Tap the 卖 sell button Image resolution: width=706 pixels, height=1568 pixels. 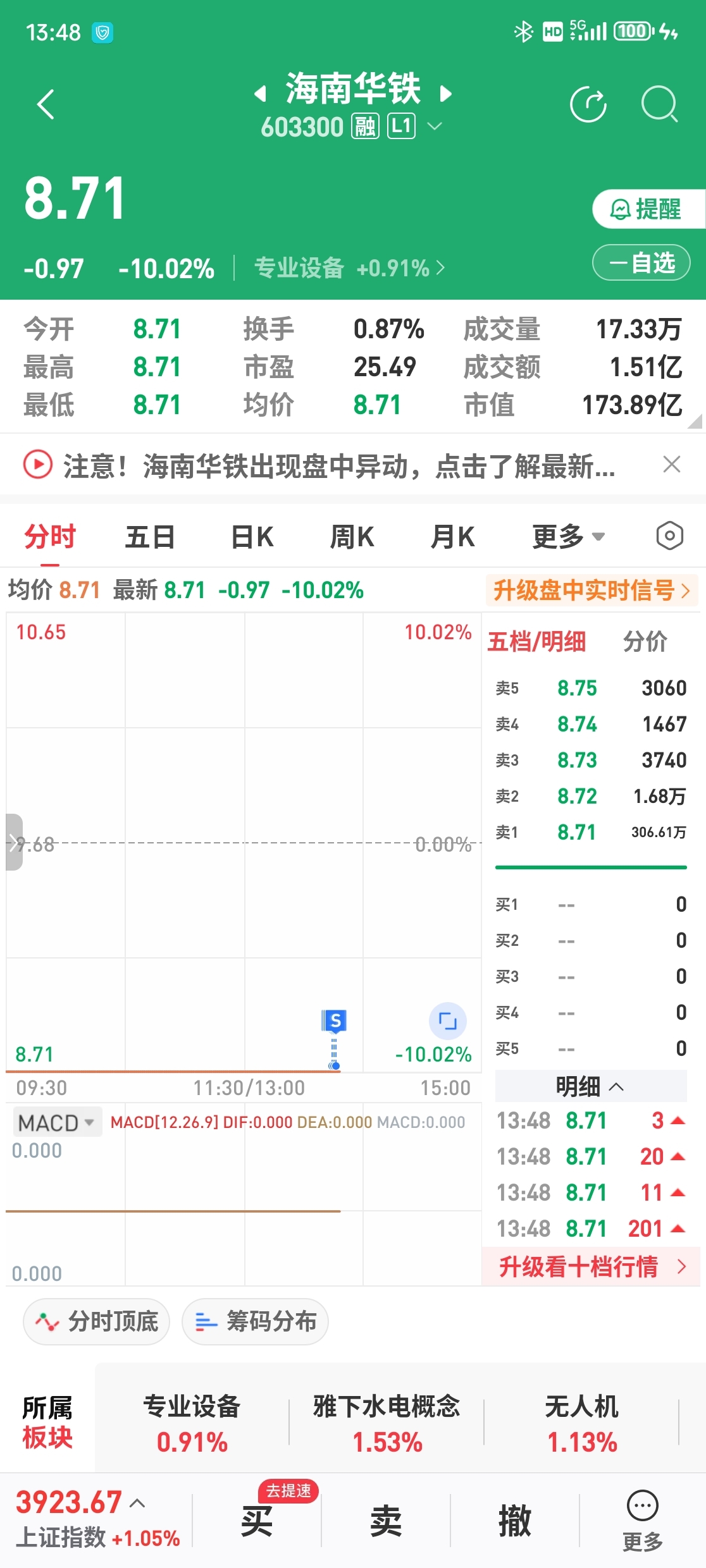click(x=386, y=1521)
